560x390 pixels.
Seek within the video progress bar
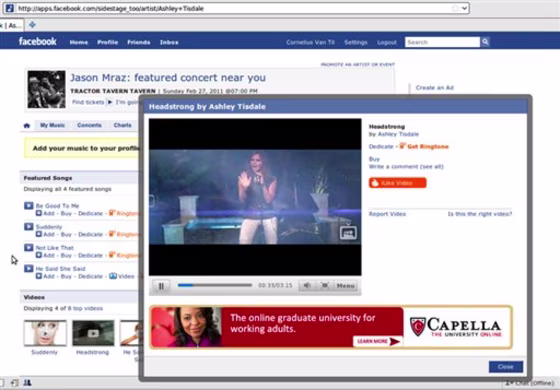click(215, 285)
